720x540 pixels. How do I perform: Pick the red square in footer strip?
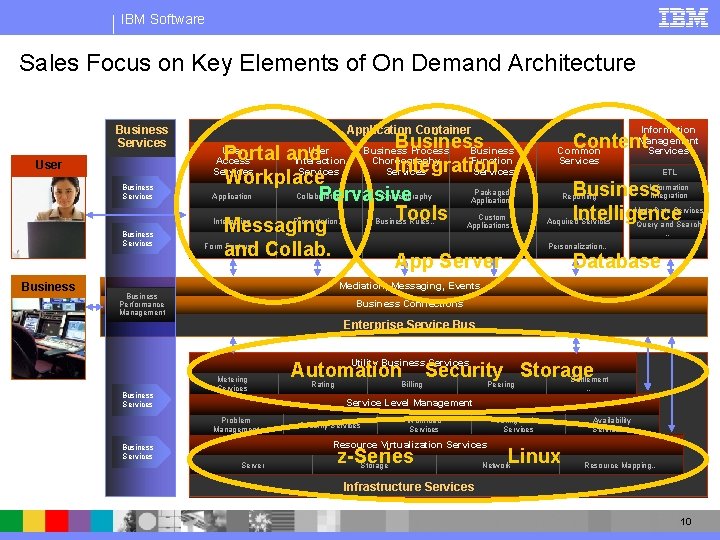point(57,521)
